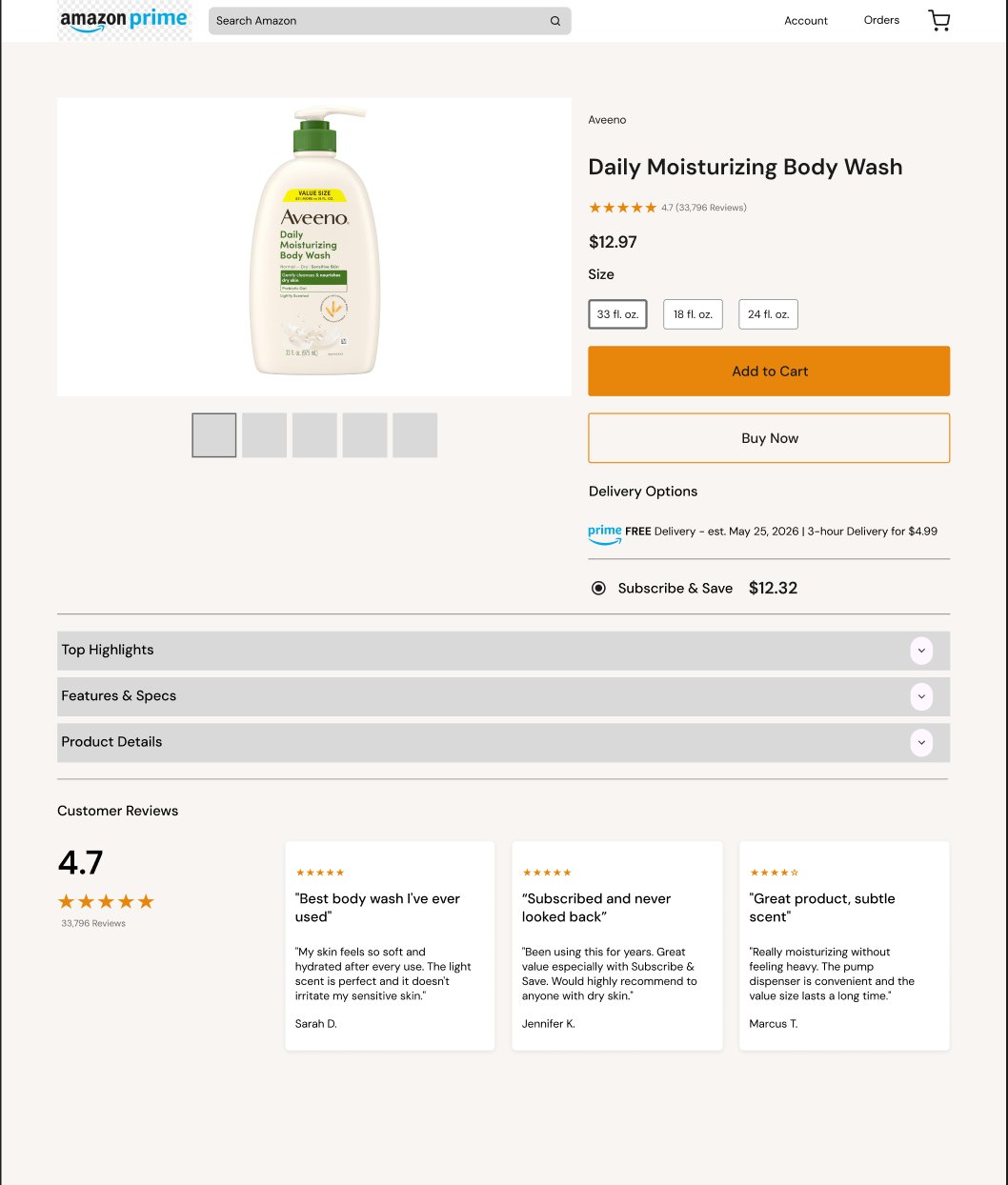Click the Features & Specs label
Image resolution: width=1008 pixels, height=1185 pixels.
click(x=119, y=695)
